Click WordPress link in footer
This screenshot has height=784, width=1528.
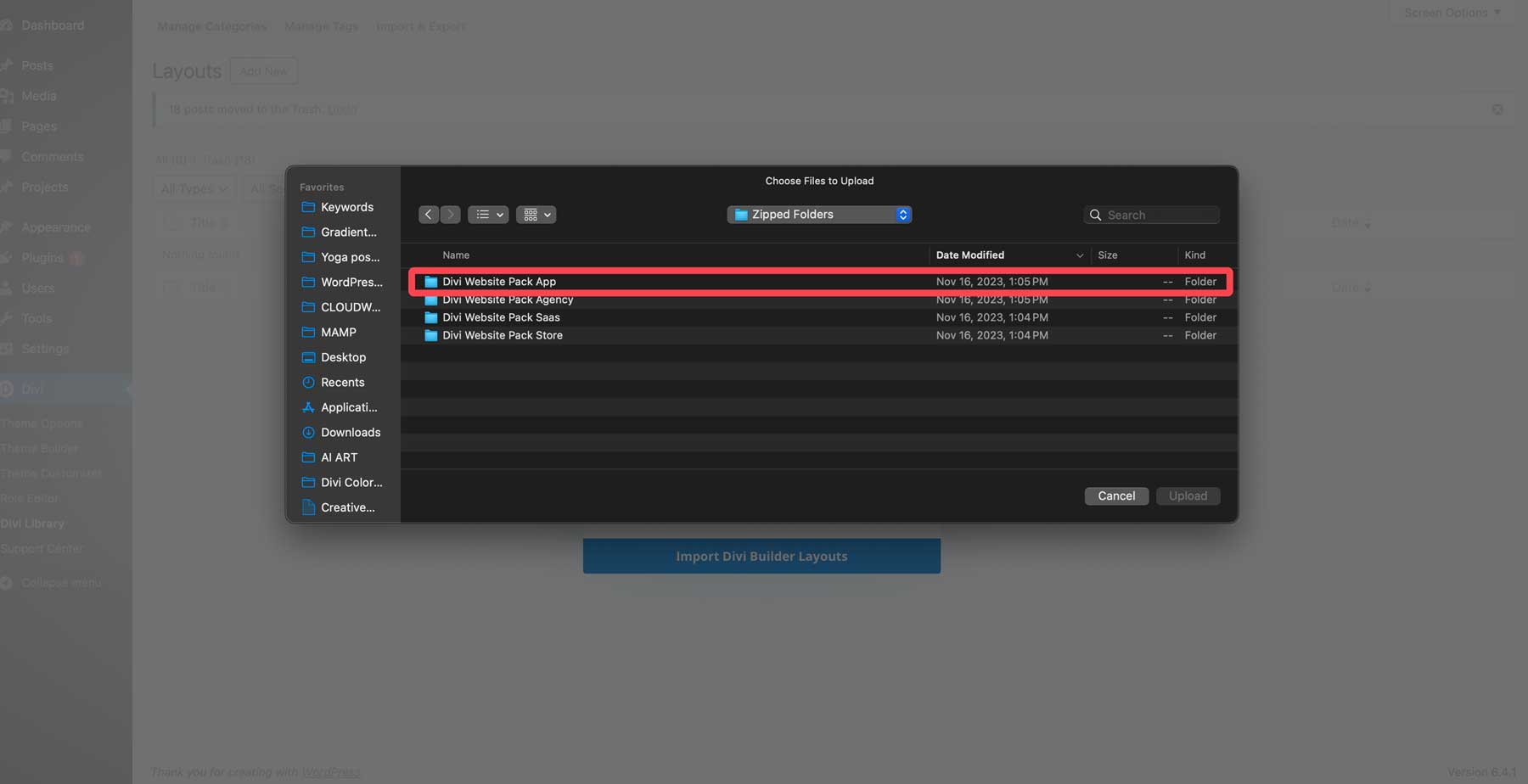331,772
